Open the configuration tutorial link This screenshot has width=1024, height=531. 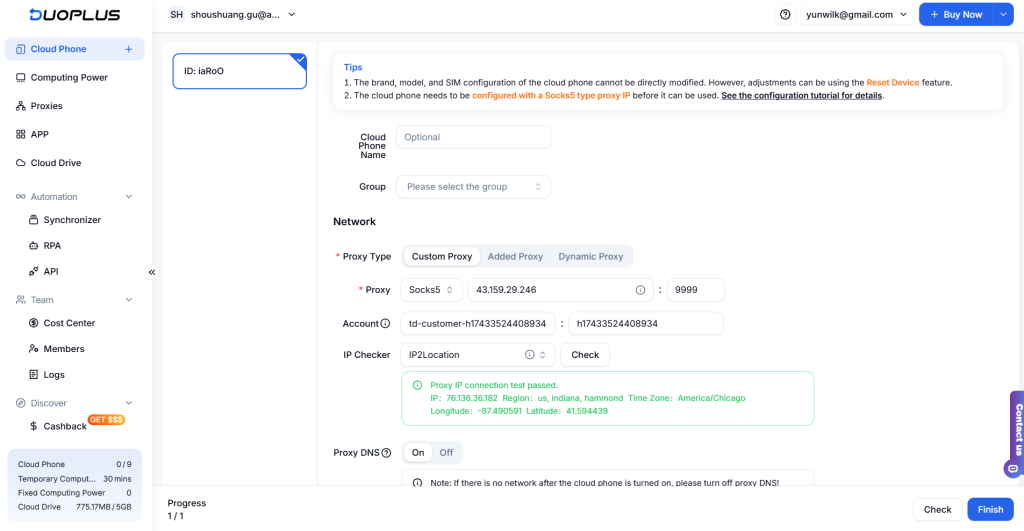[801, 96]
